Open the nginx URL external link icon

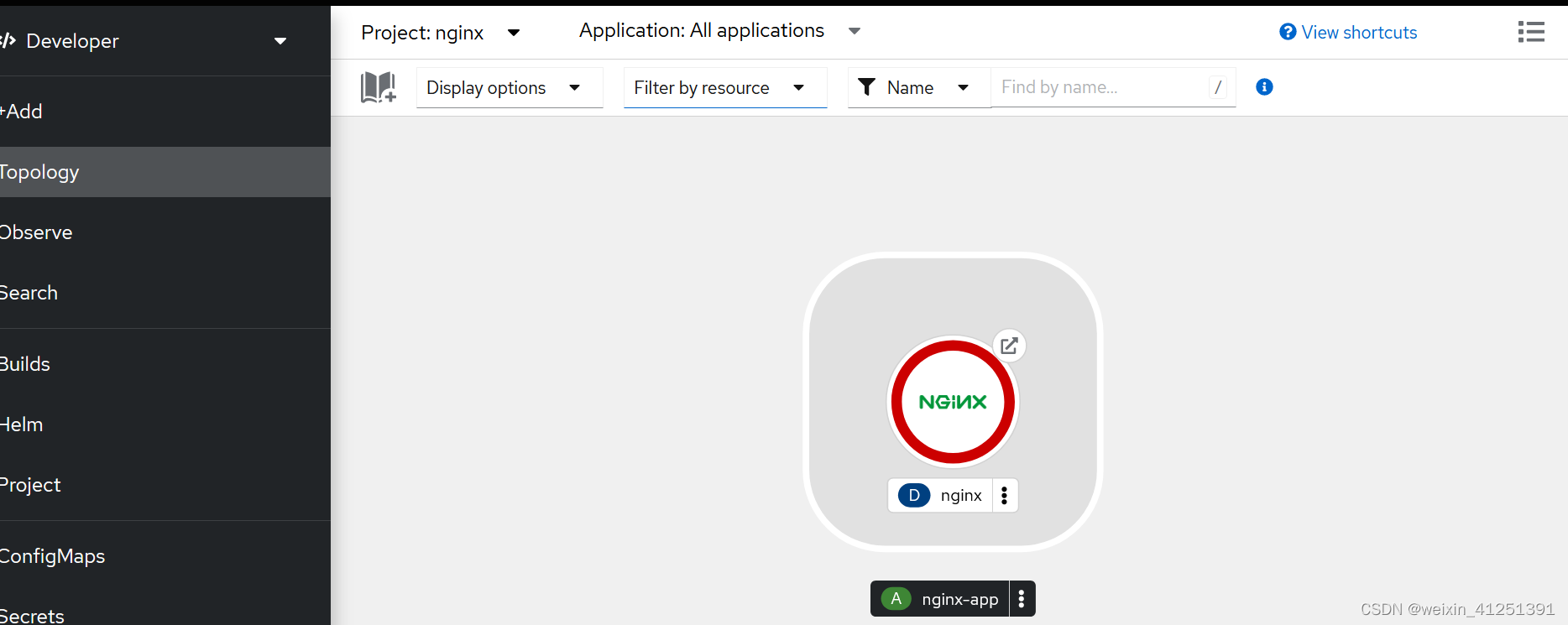[1009, 346]
